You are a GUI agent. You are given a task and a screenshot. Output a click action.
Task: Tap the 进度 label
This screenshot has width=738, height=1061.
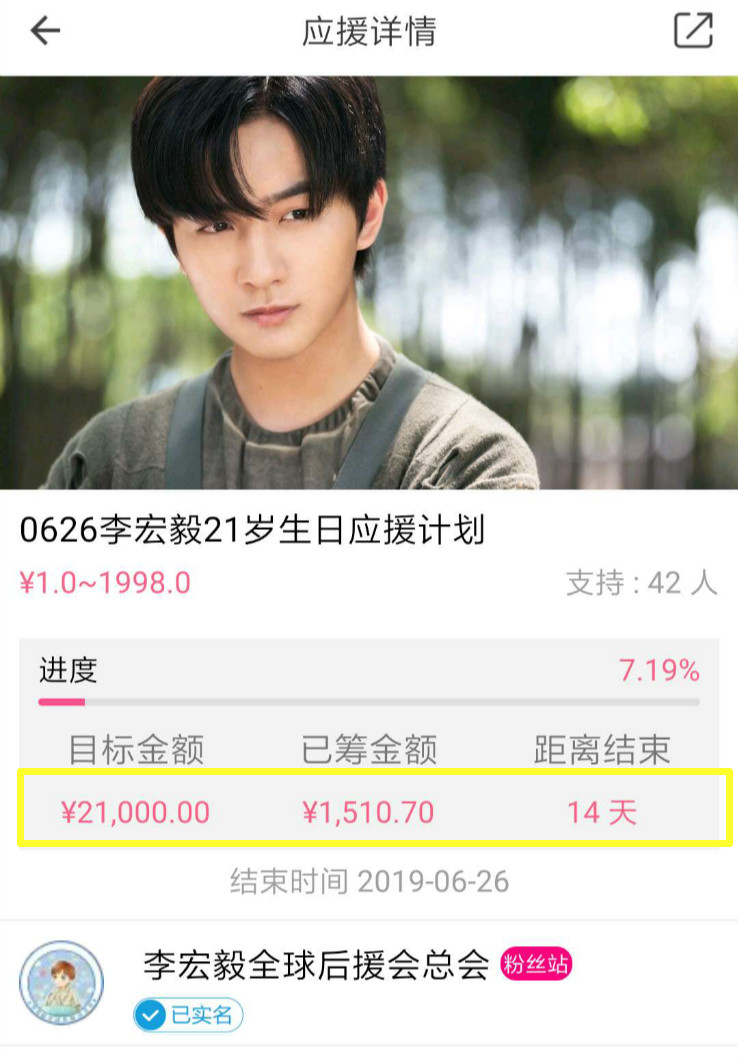[x=68, y=671]
